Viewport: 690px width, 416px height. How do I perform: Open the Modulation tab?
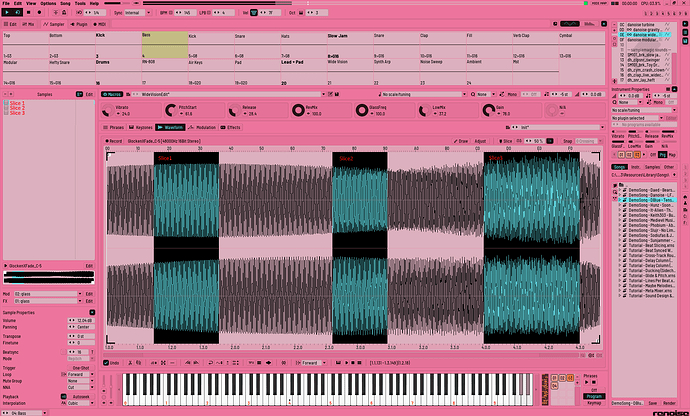click(x=207, y=128)
